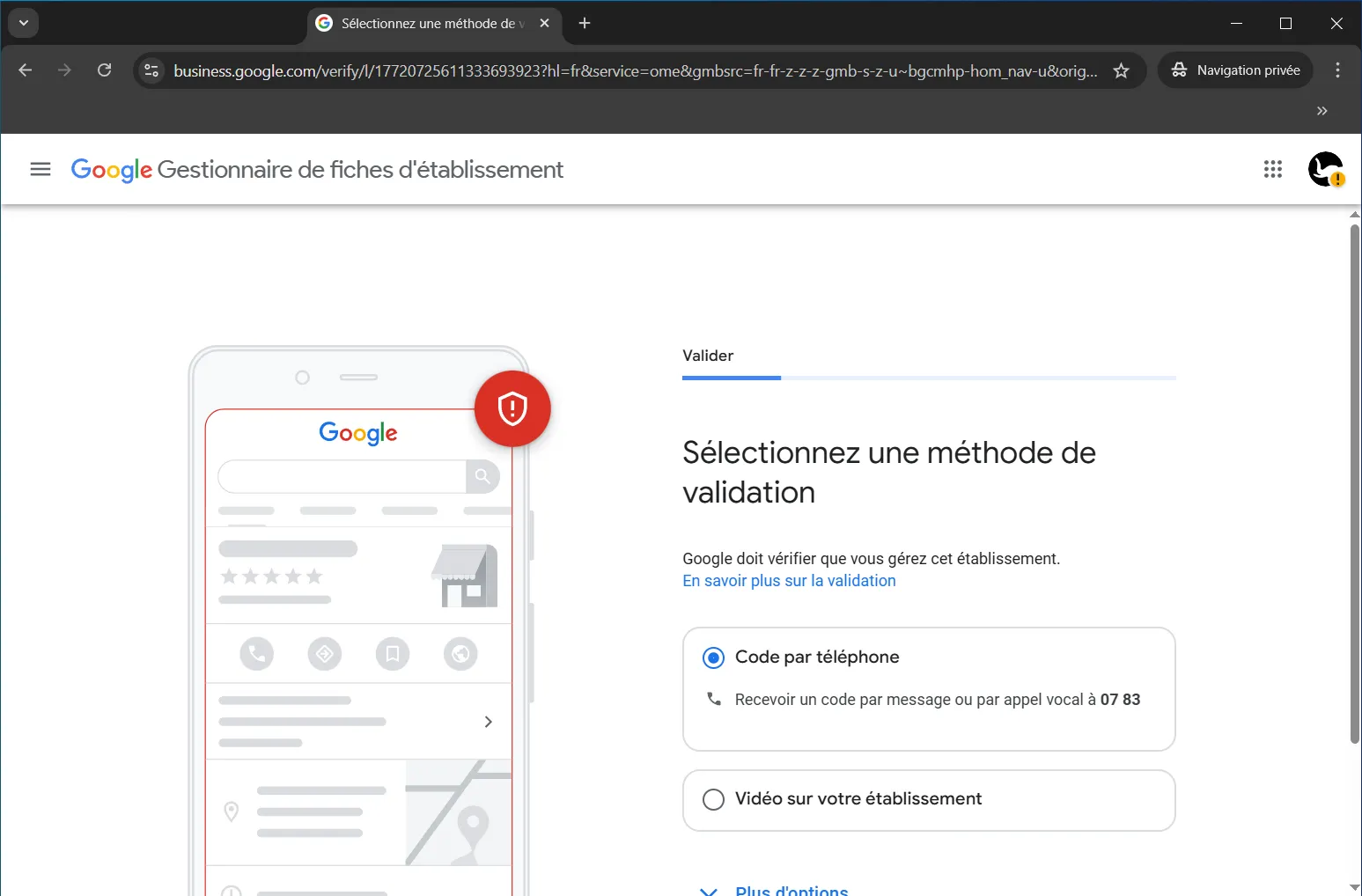1362x896 pixels.
Task: Click the Valider progress bar
Action: click(928, 378)
